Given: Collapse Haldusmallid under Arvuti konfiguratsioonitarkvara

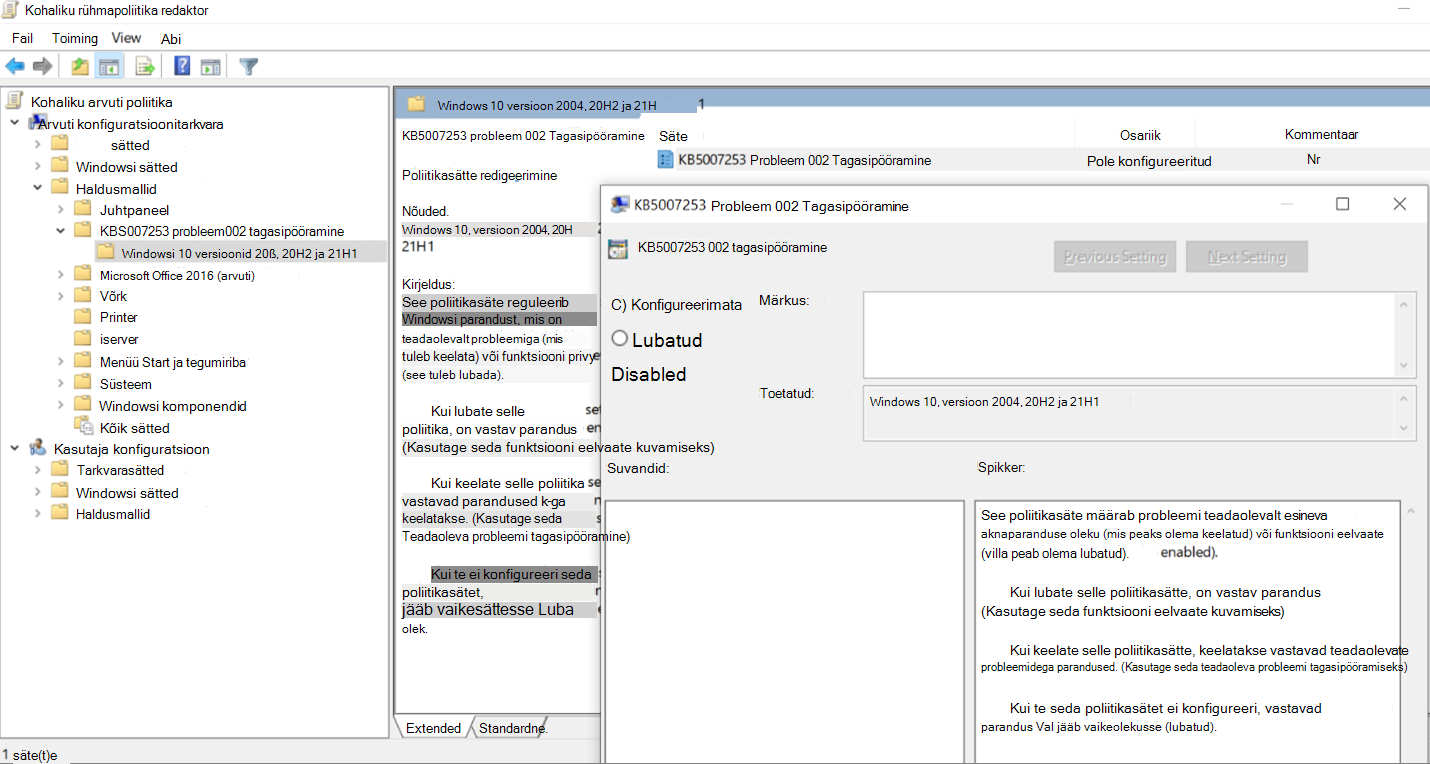Looking at the screenshot, I should click(x=38, y=187).
